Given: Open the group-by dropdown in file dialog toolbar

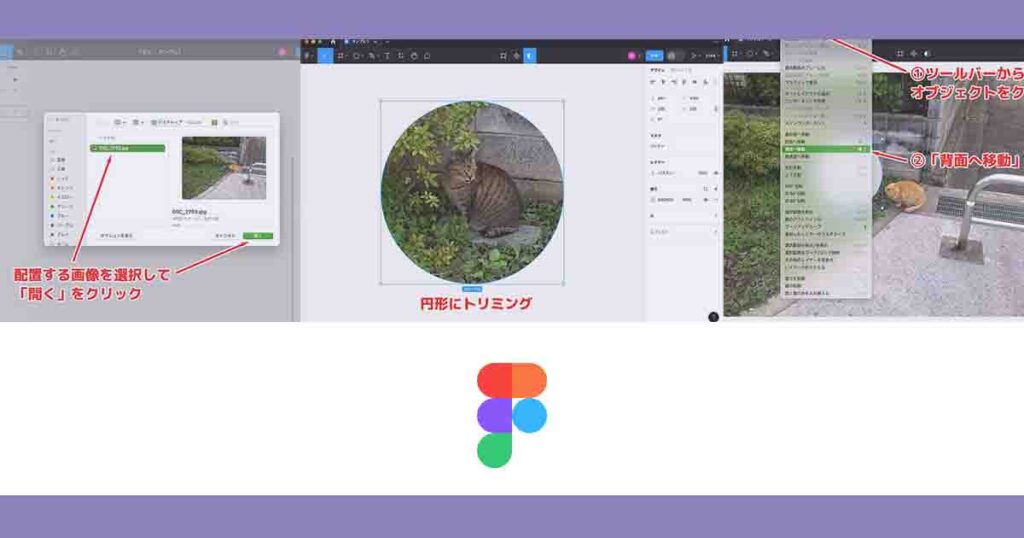Looking at the screenshot, I should tap(138, 122).
